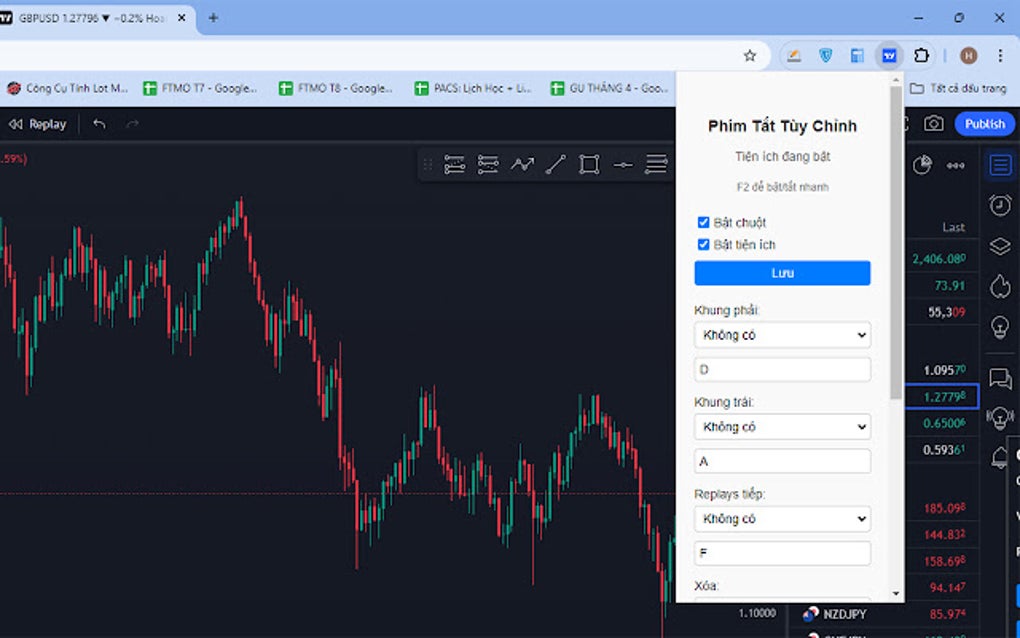Screen dimensions: 1020x638
Task: Open the 'Khung phải' dropdown
Action: [x=782, y=335]
